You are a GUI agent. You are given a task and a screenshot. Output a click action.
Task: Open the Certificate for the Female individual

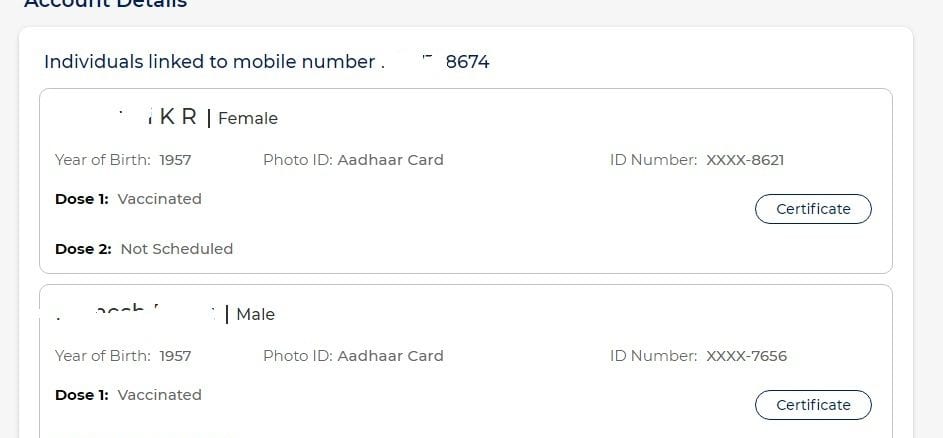tap(813, 209)
